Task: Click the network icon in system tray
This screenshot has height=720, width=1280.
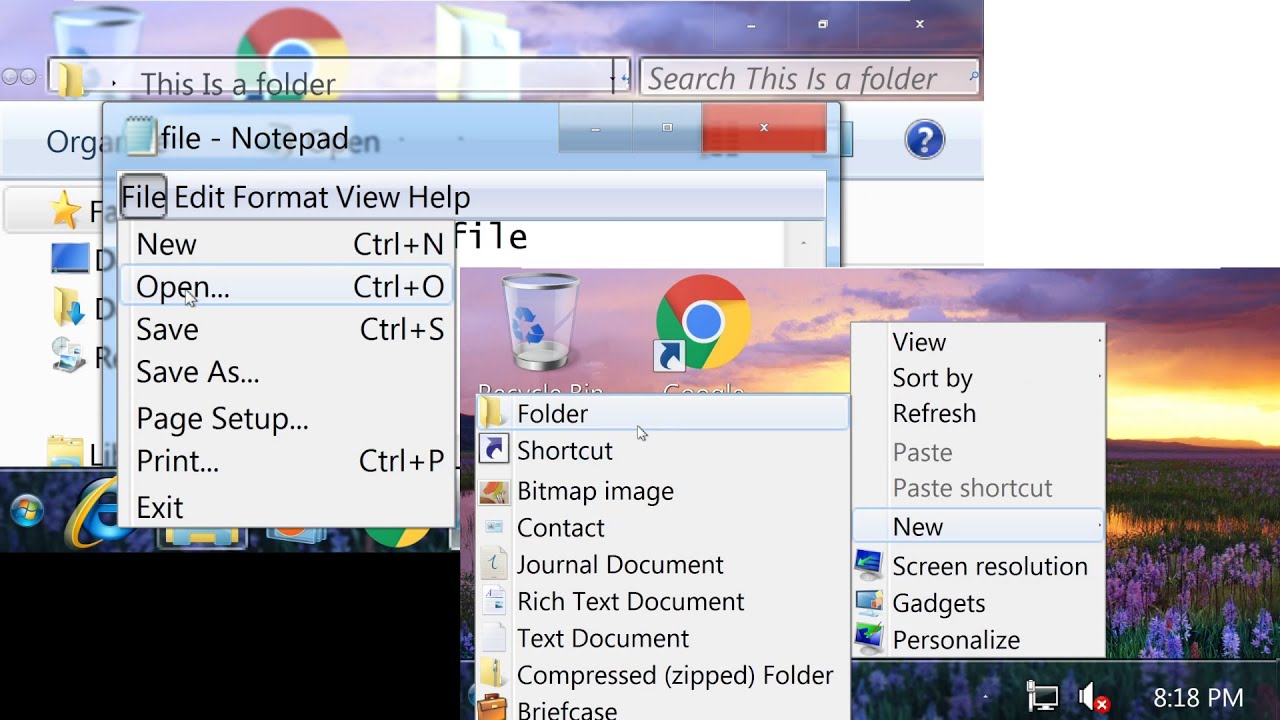Action: (x=1043, y=696)
